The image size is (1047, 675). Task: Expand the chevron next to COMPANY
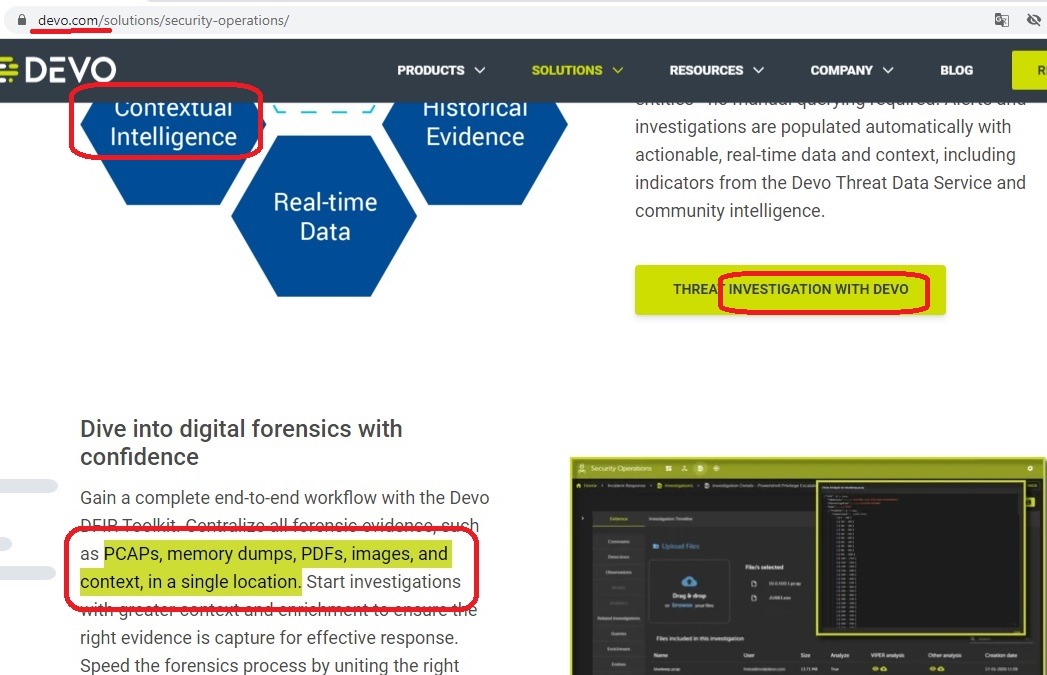pos(887,70)
